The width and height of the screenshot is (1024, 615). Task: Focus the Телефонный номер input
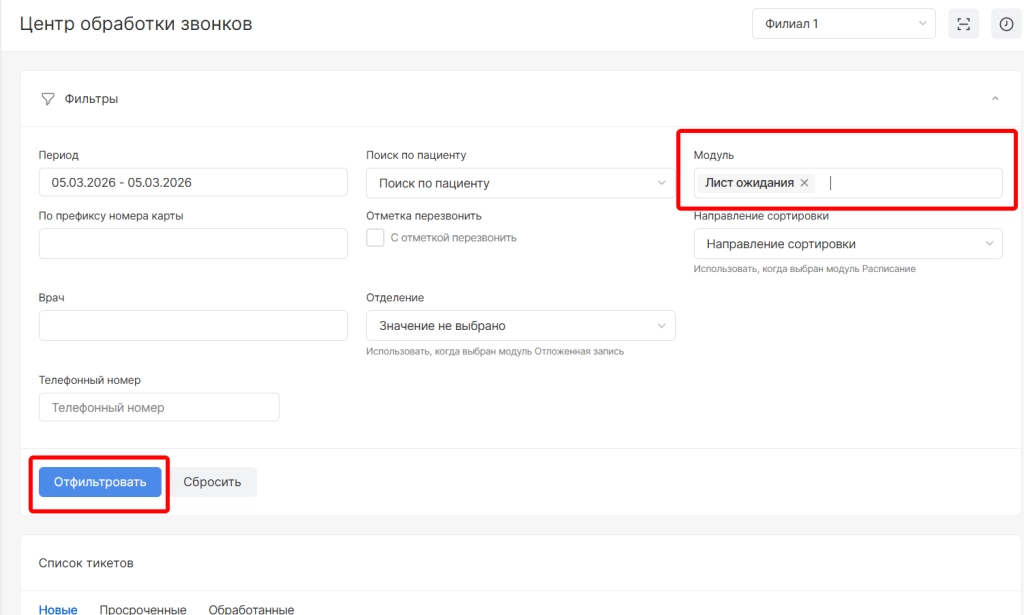click(x=159, y=407)
